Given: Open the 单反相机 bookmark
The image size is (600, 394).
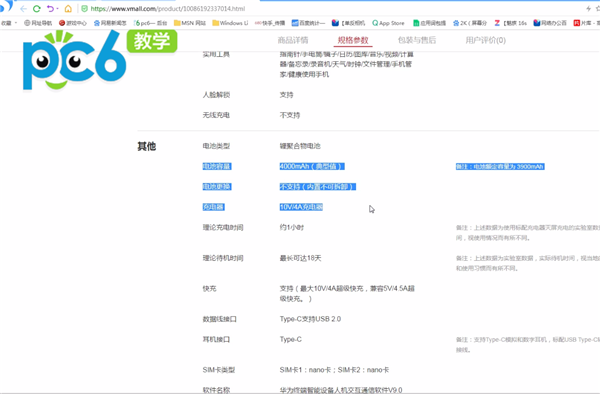Looking at the screenshot, I should coord(348,23).
